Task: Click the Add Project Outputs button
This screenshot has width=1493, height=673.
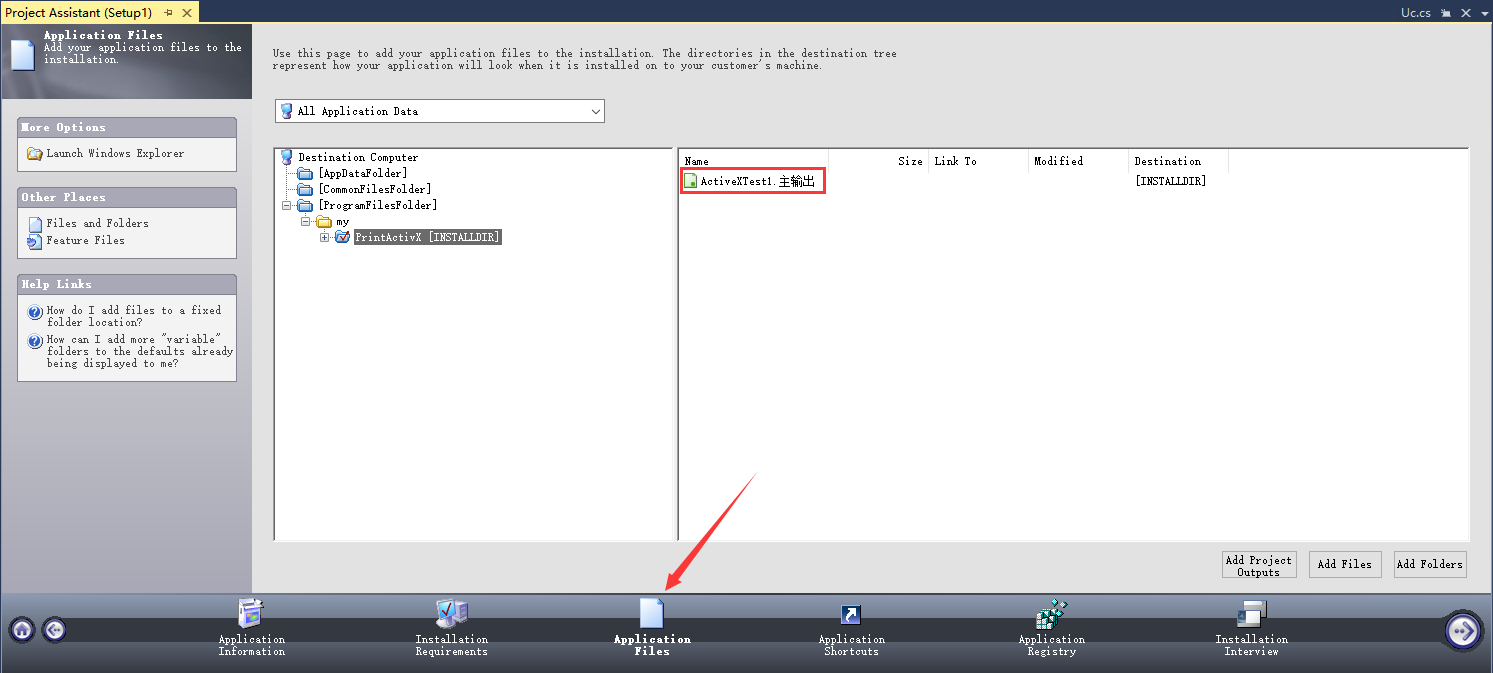Action: [x=1259, y=564]
